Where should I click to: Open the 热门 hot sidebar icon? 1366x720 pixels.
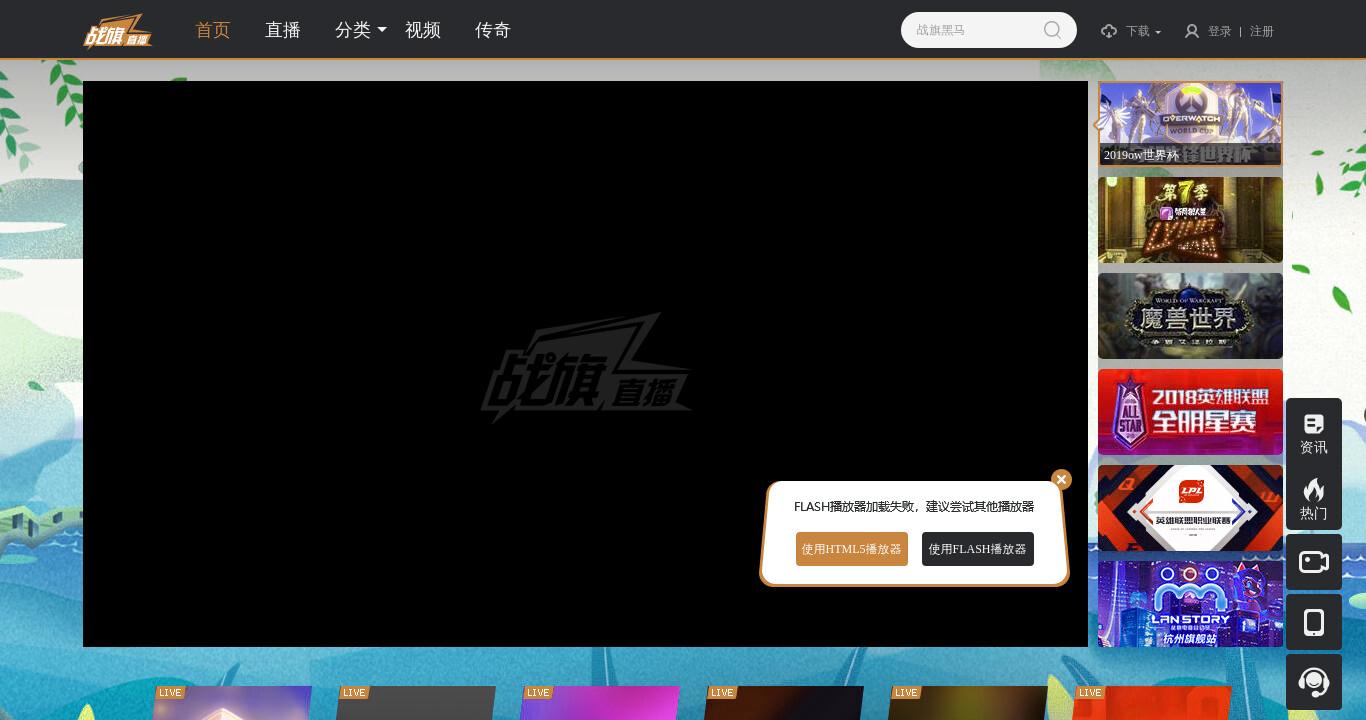coord(1314,498)
